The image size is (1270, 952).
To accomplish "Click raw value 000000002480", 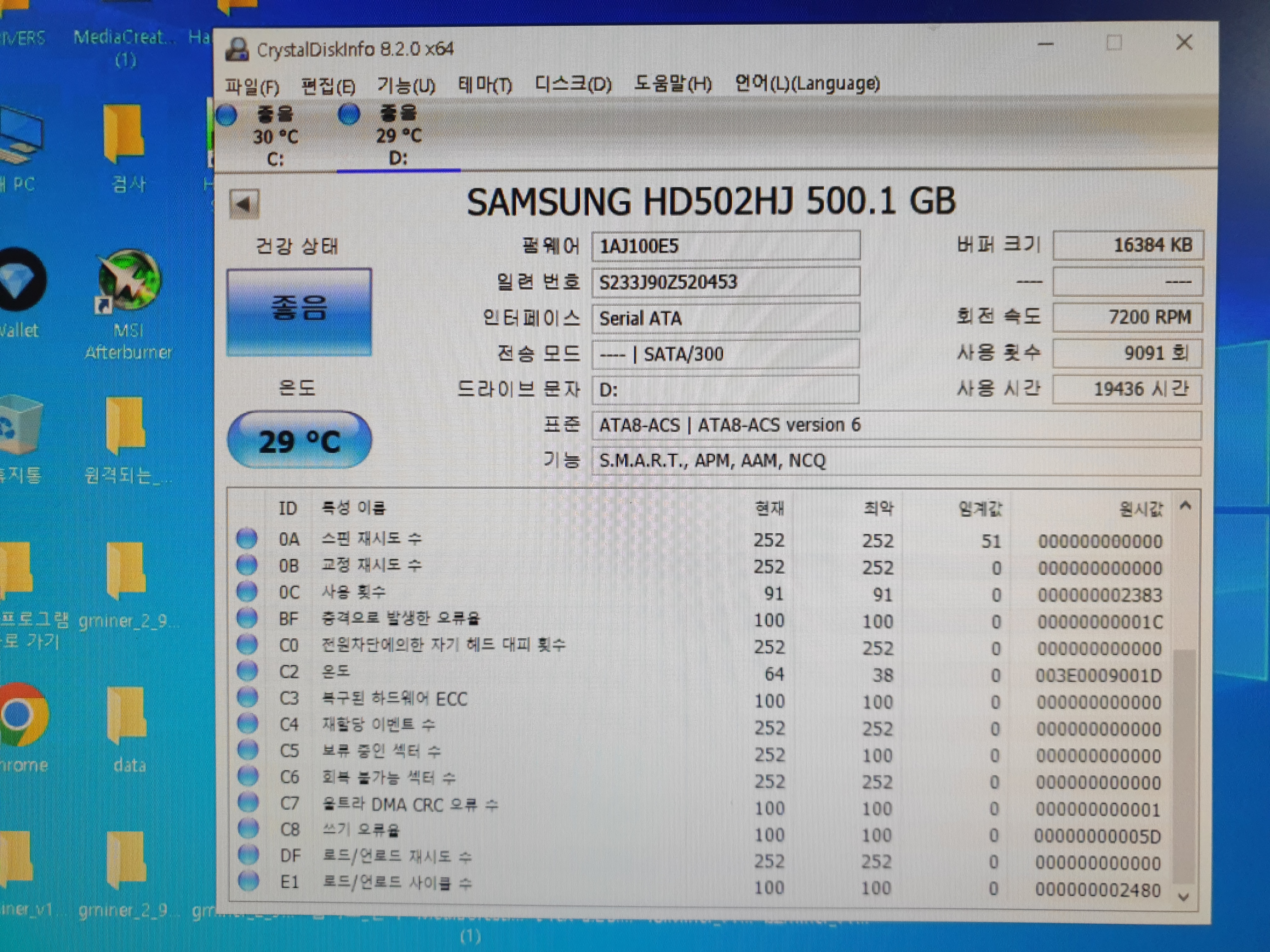I will 1098,890.
